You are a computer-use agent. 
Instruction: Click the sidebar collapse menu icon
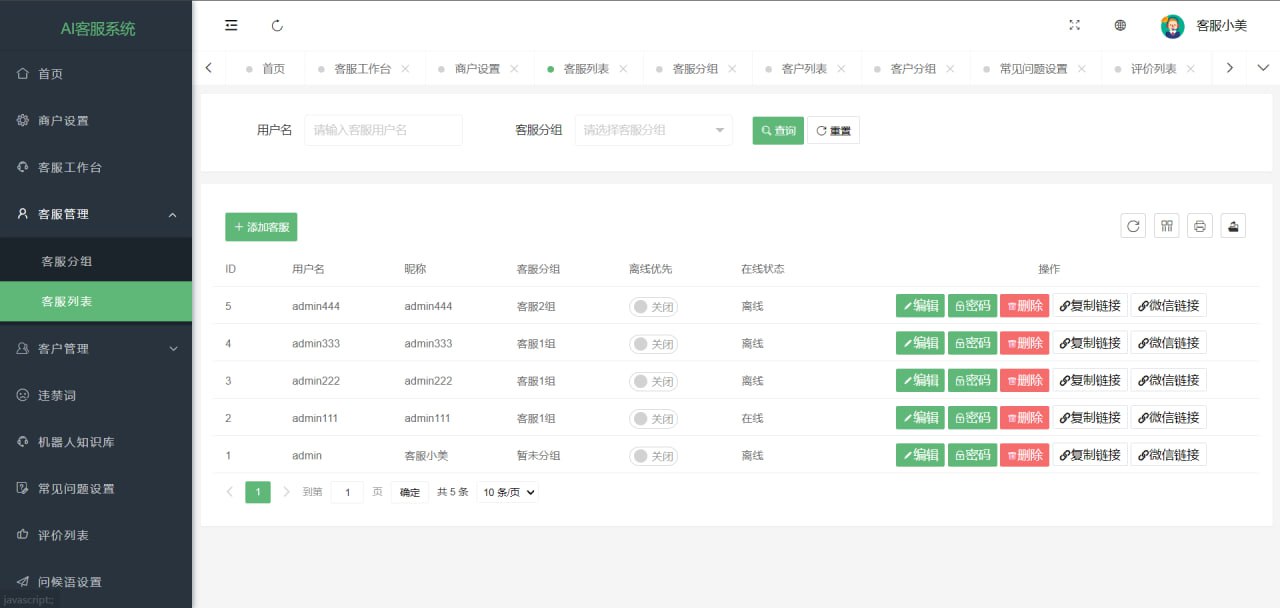(x=231, y=25)
